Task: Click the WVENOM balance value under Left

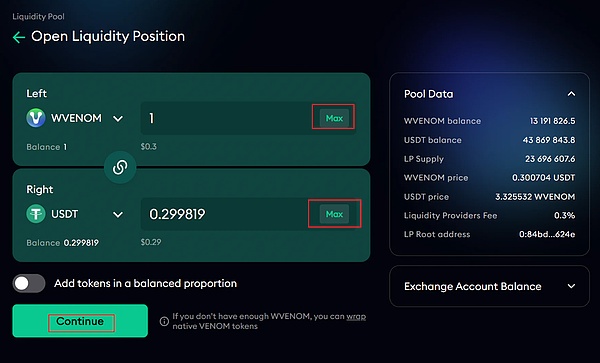Action: point(65,147)
